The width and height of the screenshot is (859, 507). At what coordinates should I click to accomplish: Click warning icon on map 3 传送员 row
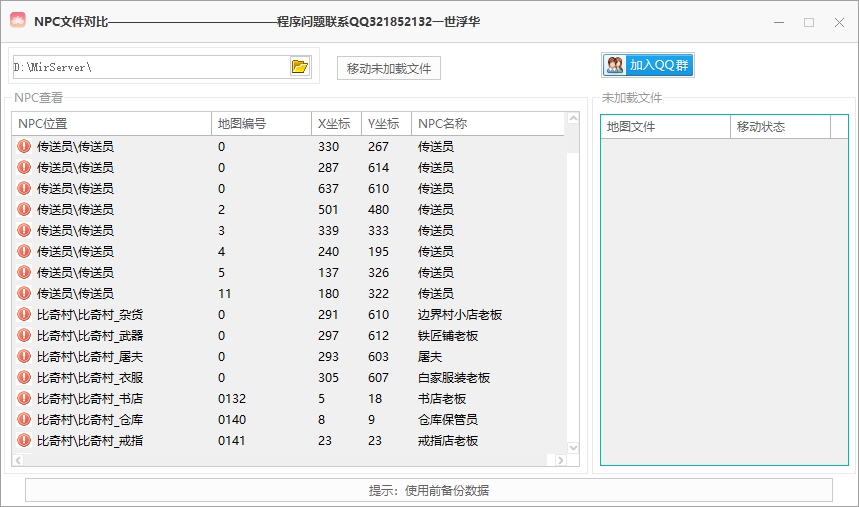pos(24,230)
